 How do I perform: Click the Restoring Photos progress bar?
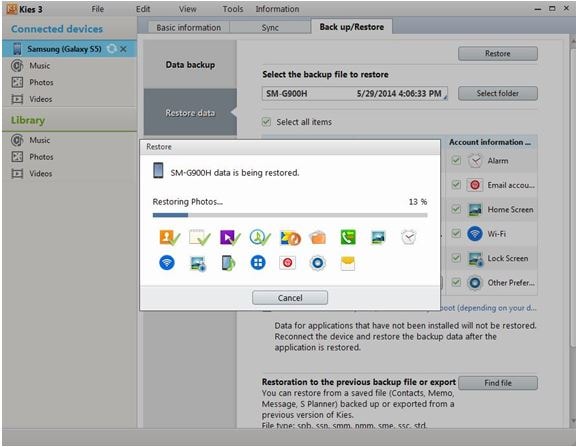point(290,215)
